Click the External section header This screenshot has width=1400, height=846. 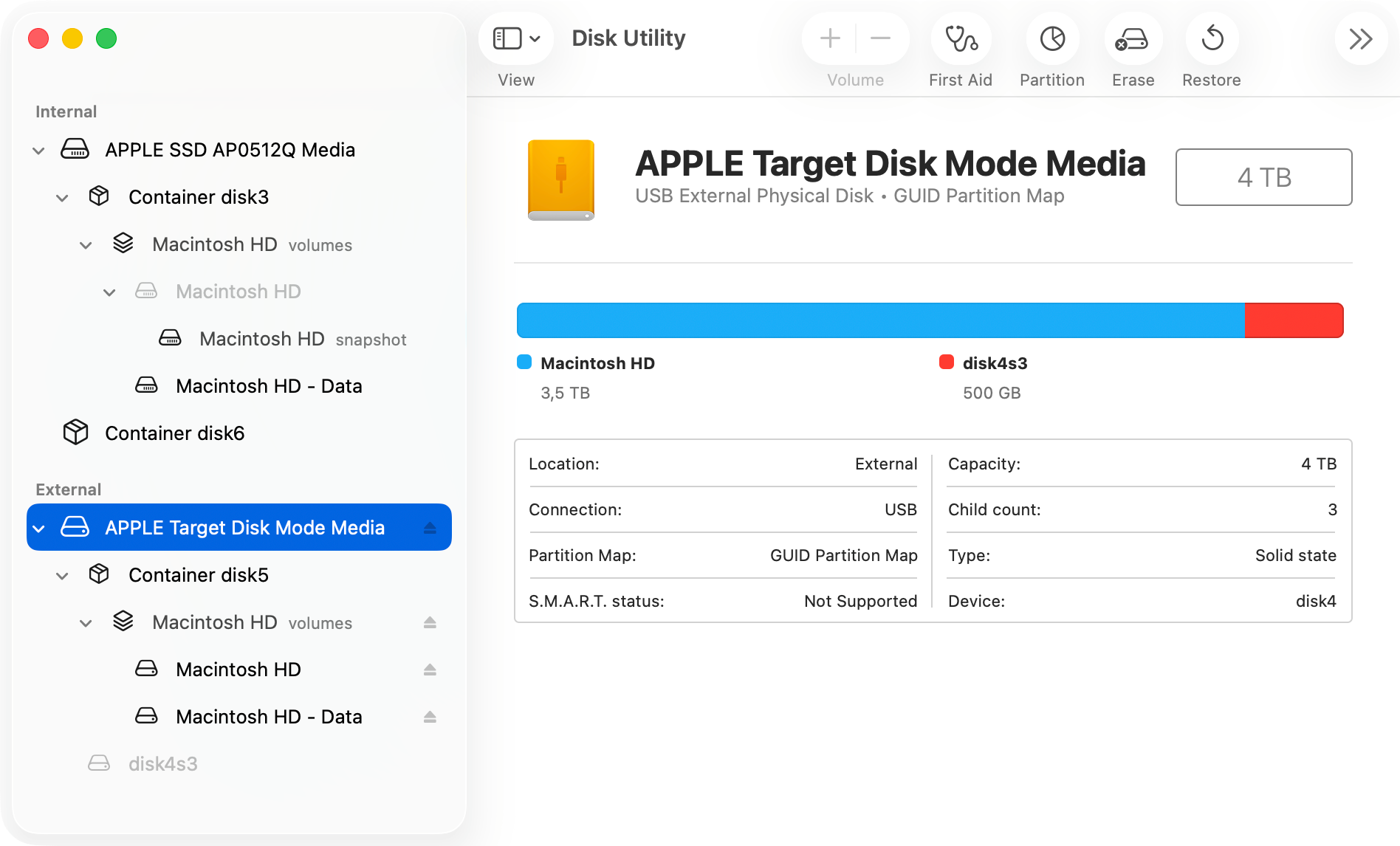tap(68, 489)
